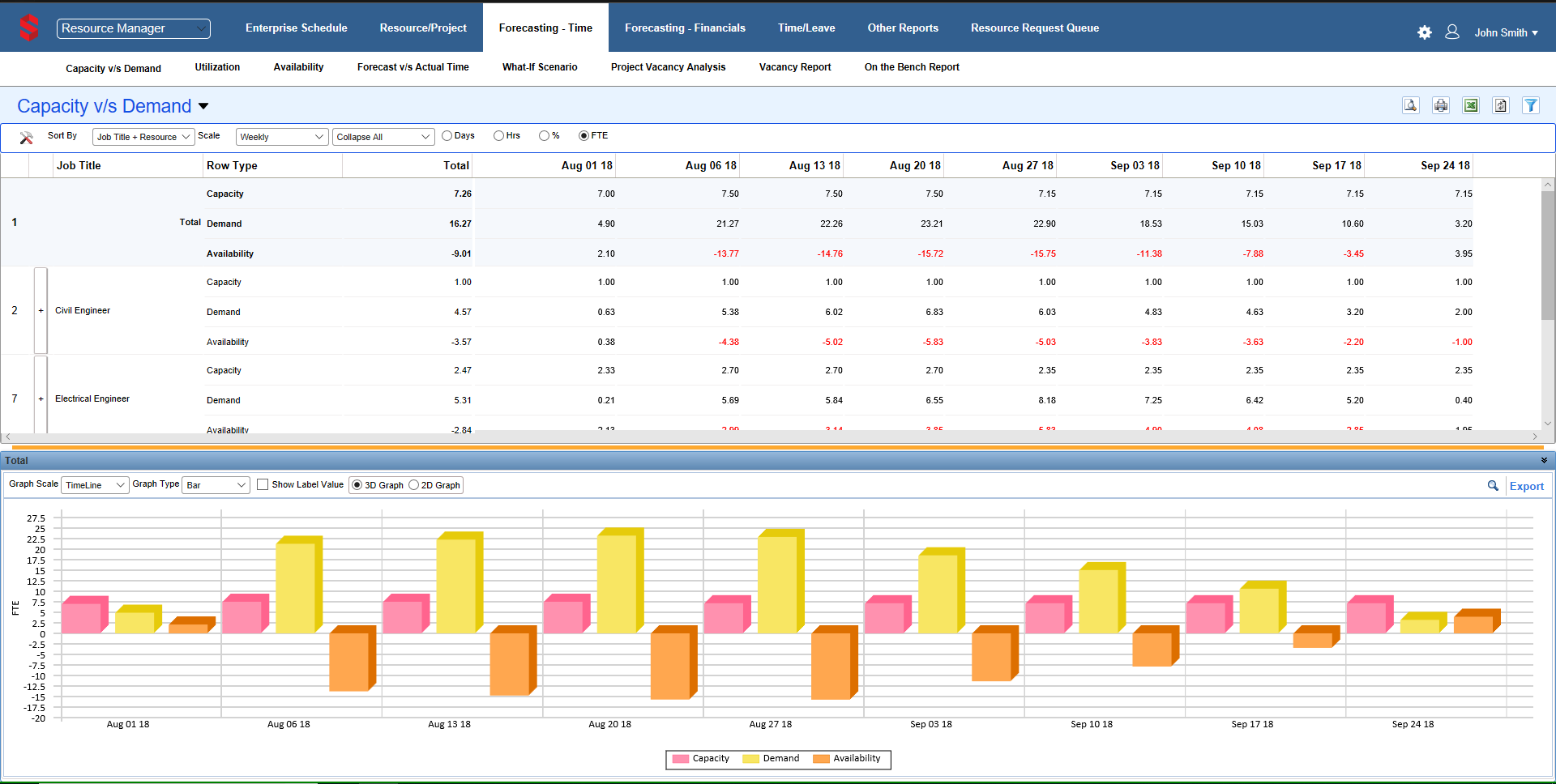Export report using the Excel icon
The width and height of the screenshot is (1556, 784).
1471,105
